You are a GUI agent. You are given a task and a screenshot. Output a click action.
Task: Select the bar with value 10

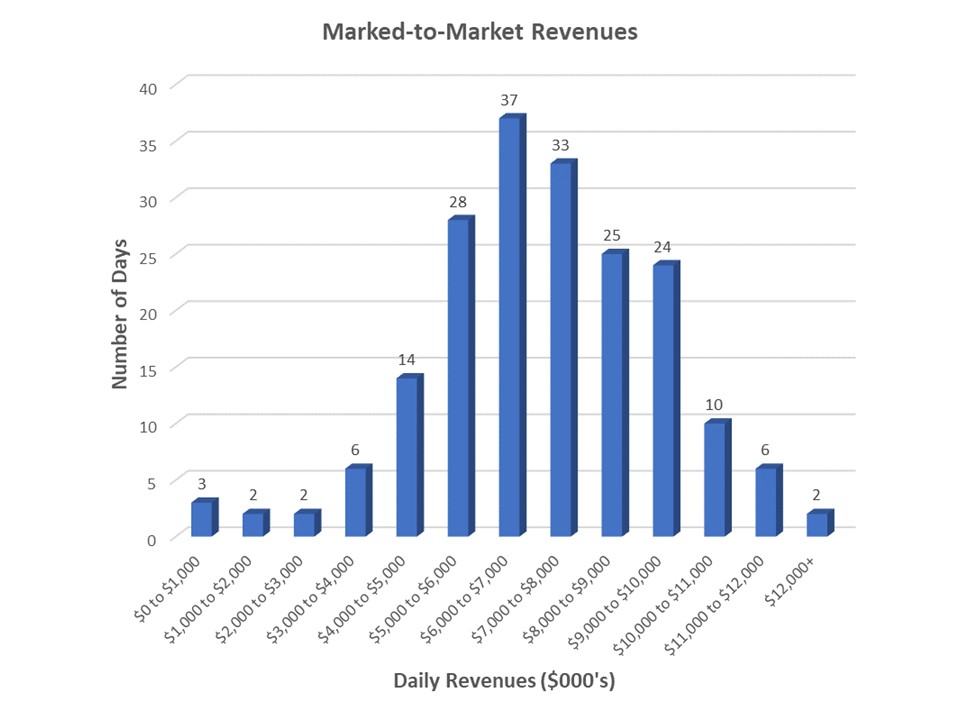tap(715, 480)
